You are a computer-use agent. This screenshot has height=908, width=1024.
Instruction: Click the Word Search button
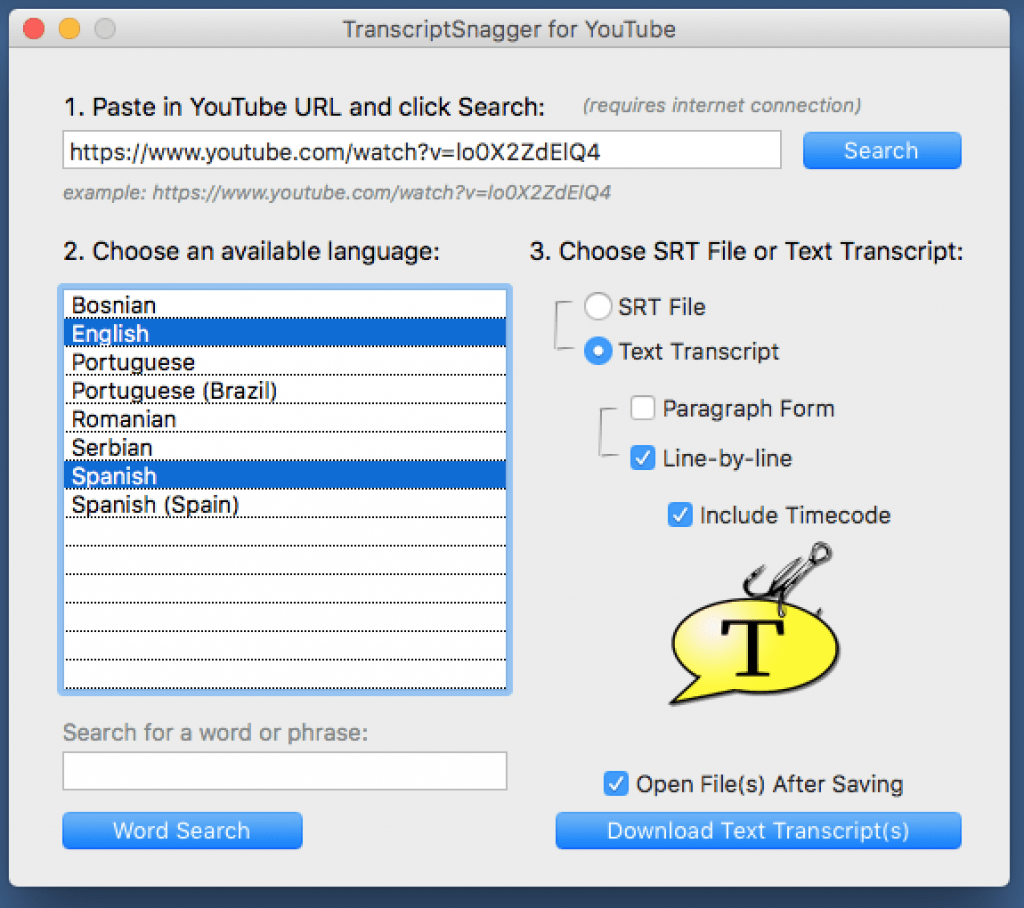182,830
